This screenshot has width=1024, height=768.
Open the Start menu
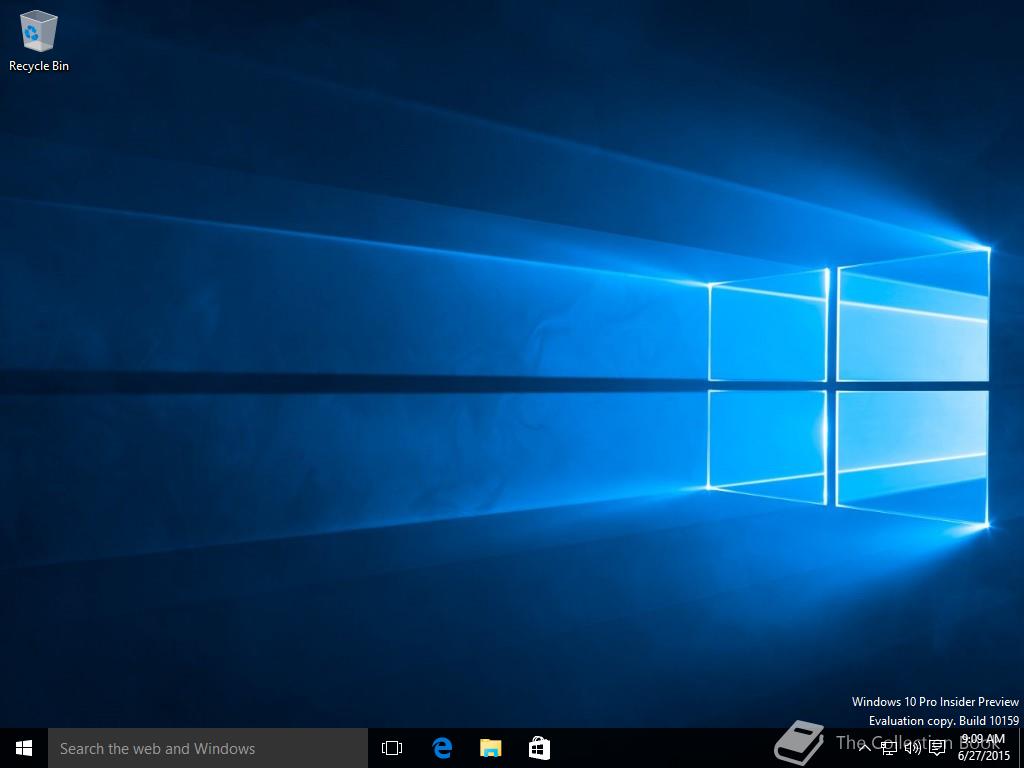pyautogui.click(x=24, y=748)
